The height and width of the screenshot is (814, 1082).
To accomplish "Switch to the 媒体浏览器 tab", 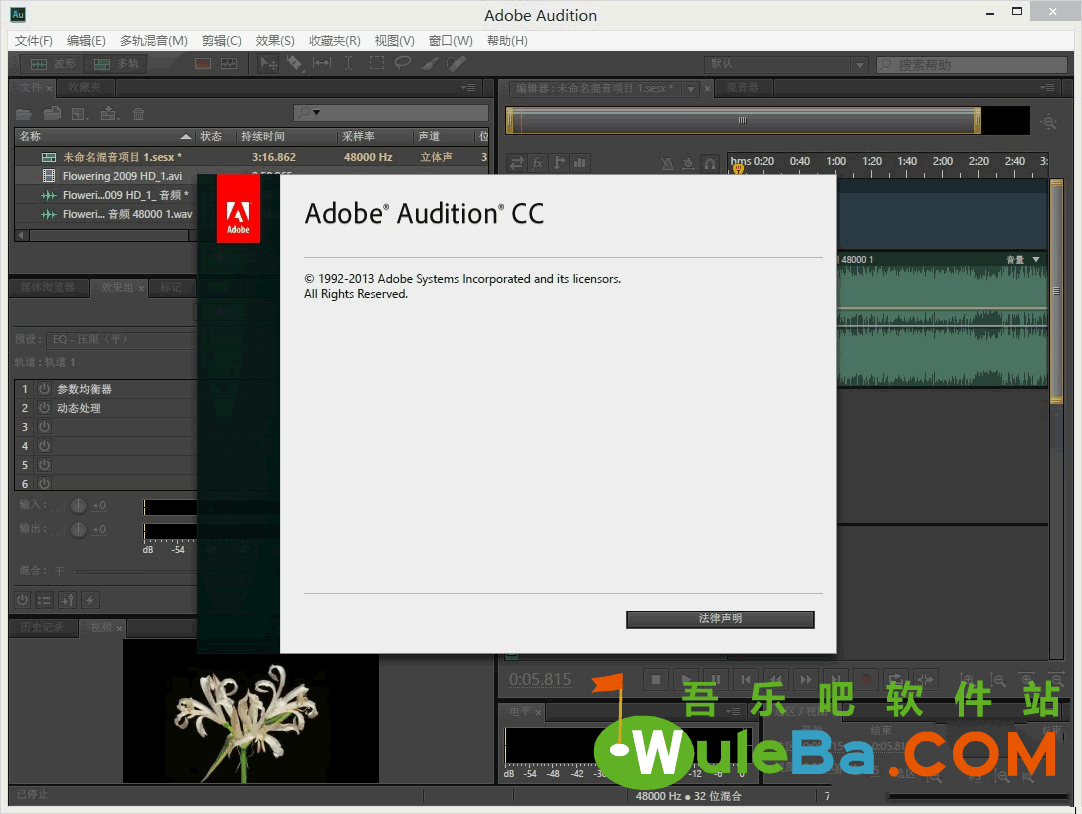I will tap(48, 288).
